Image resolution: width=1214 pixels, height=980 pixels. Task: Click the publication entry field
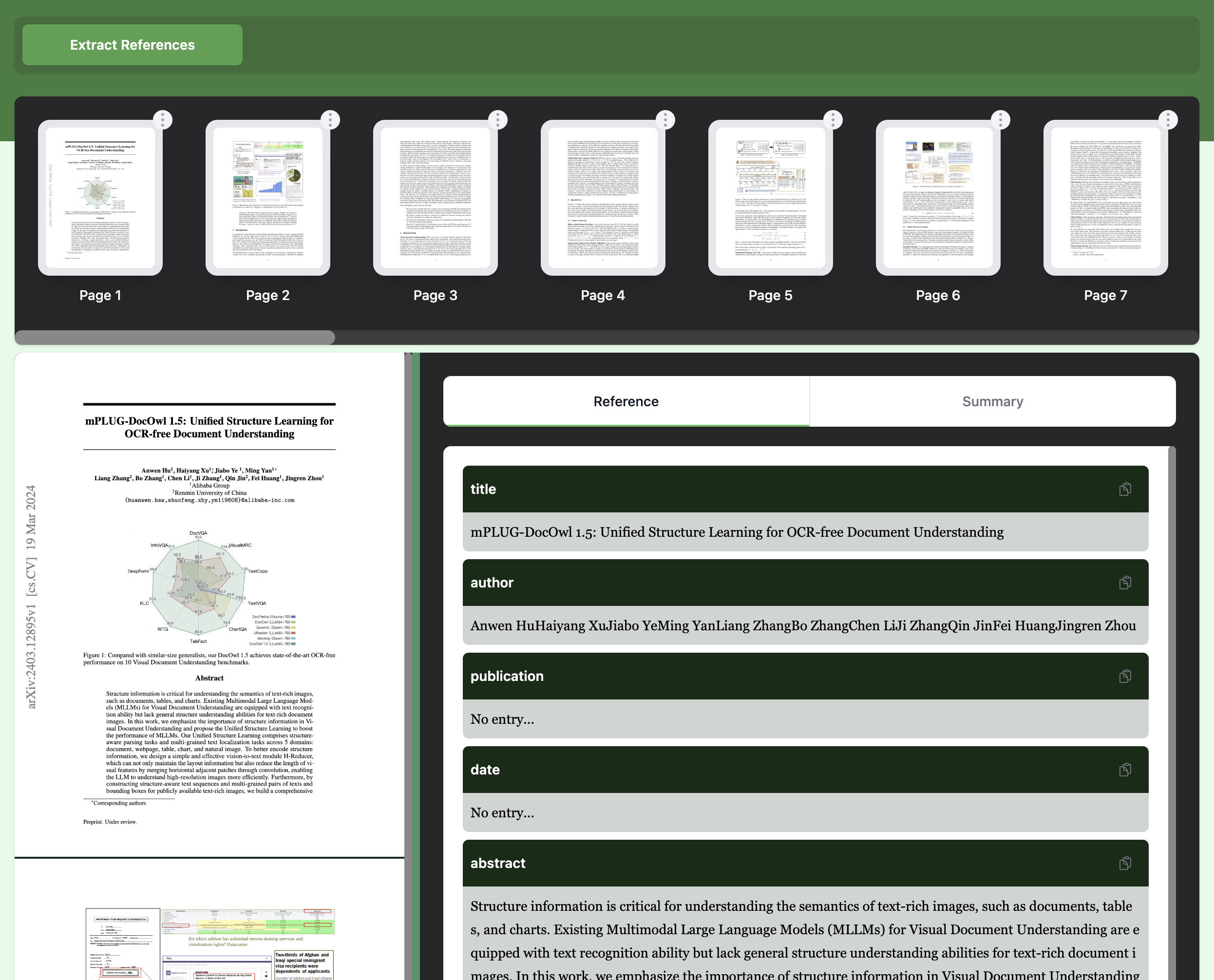[805, 718]
